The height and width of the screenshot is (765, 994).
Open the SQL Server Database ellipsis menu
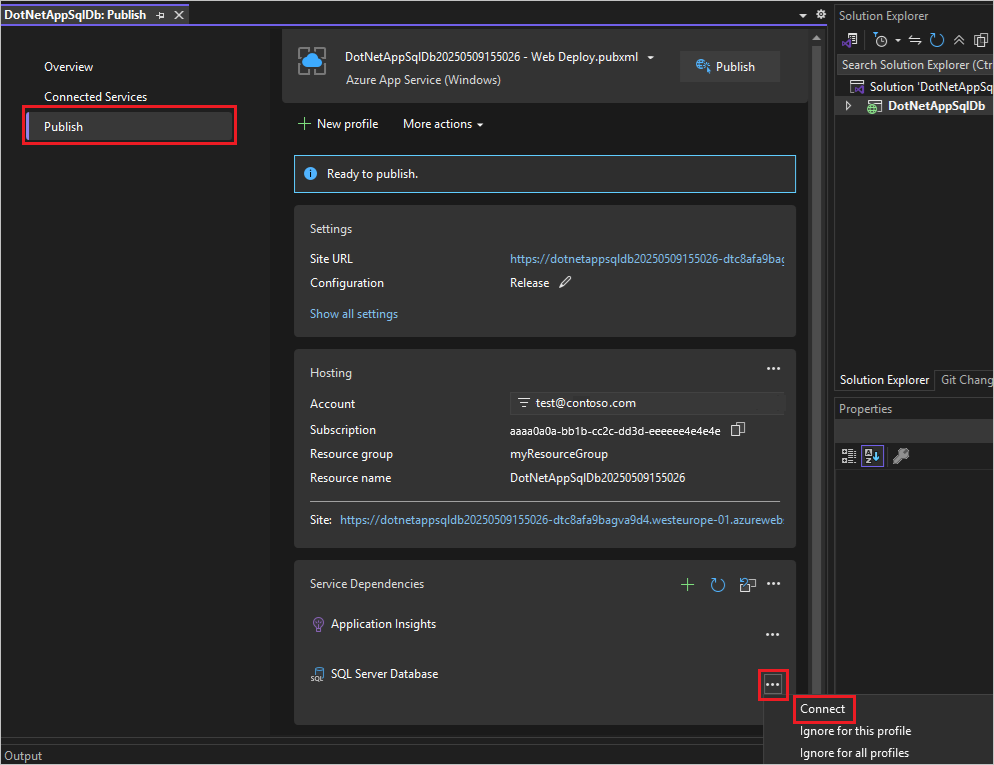point(772,684)
